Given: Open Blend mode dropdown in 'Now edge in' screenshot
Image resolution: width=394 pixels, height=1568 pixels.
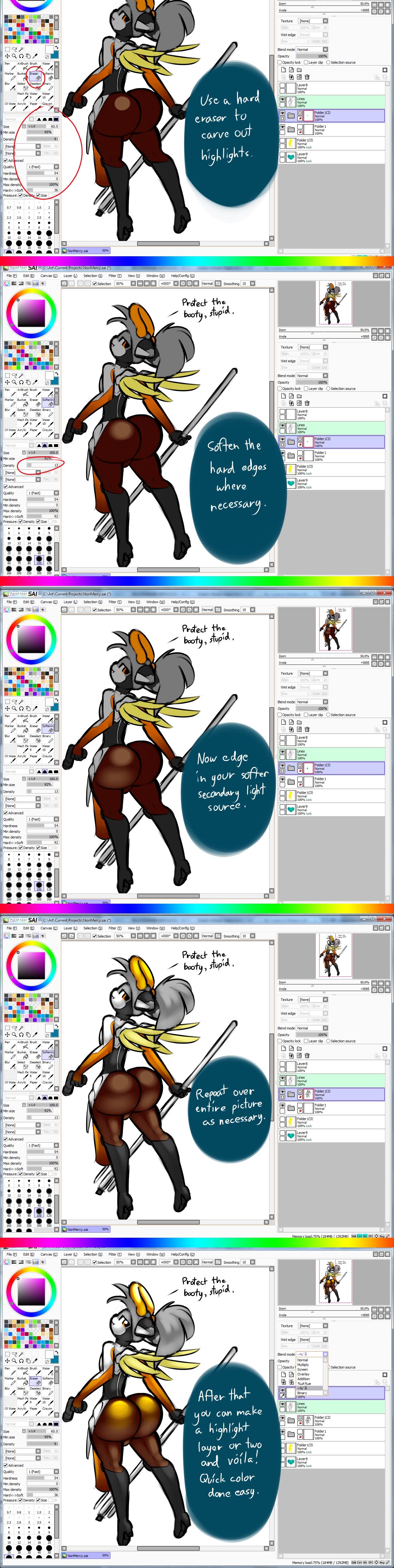Looking at the screenshot, I should point(312,702).
